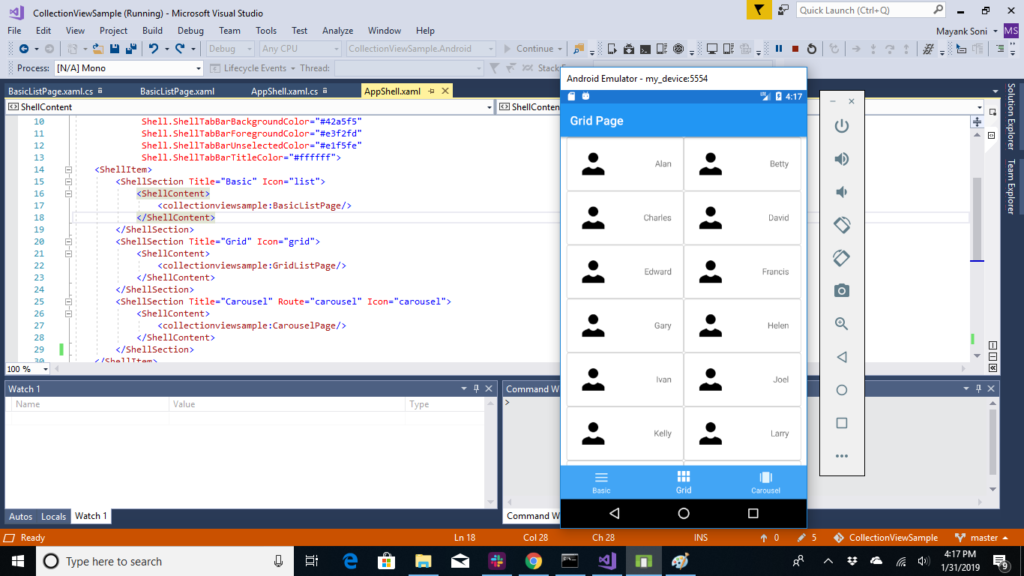Image resolution: width=1024 pixels, height=576 pixels.
Task: Click editor vertical scrollbar thumb
Action: point(977,219)
